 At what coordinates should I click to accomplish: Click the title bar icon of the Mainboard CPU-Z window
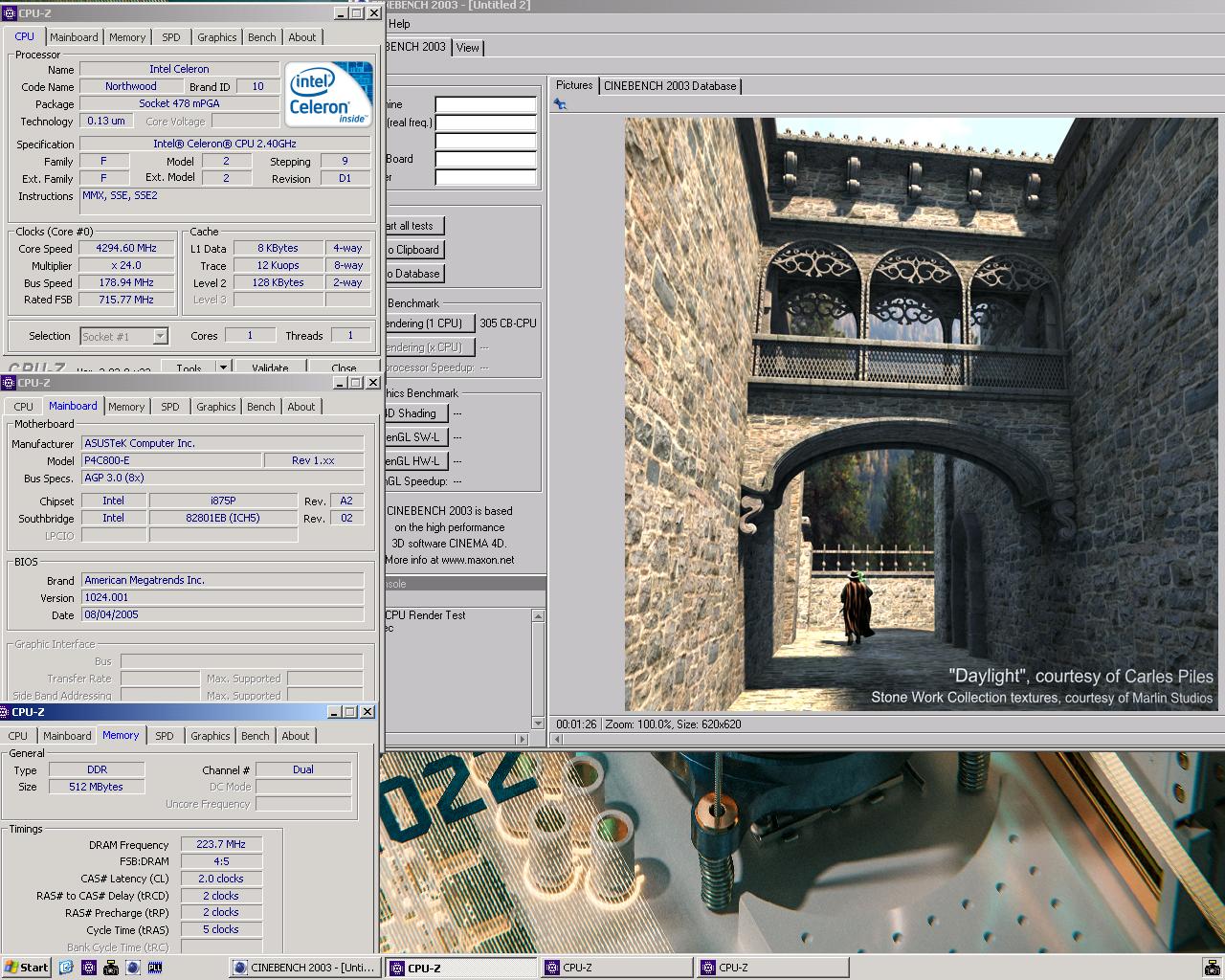[x=10, y=383]
